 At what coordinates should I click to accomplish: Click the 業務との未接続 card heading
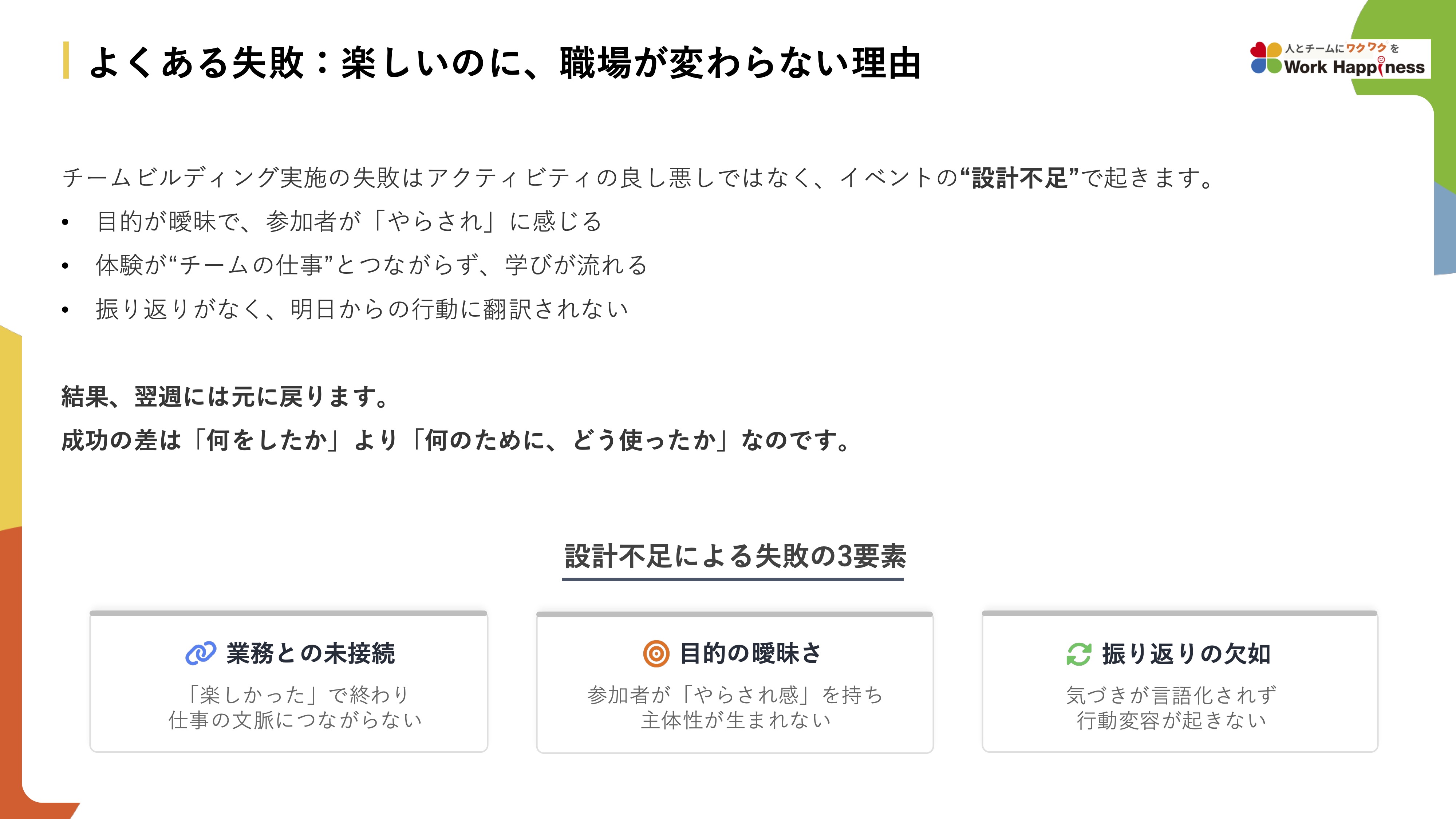click(310, 653)
